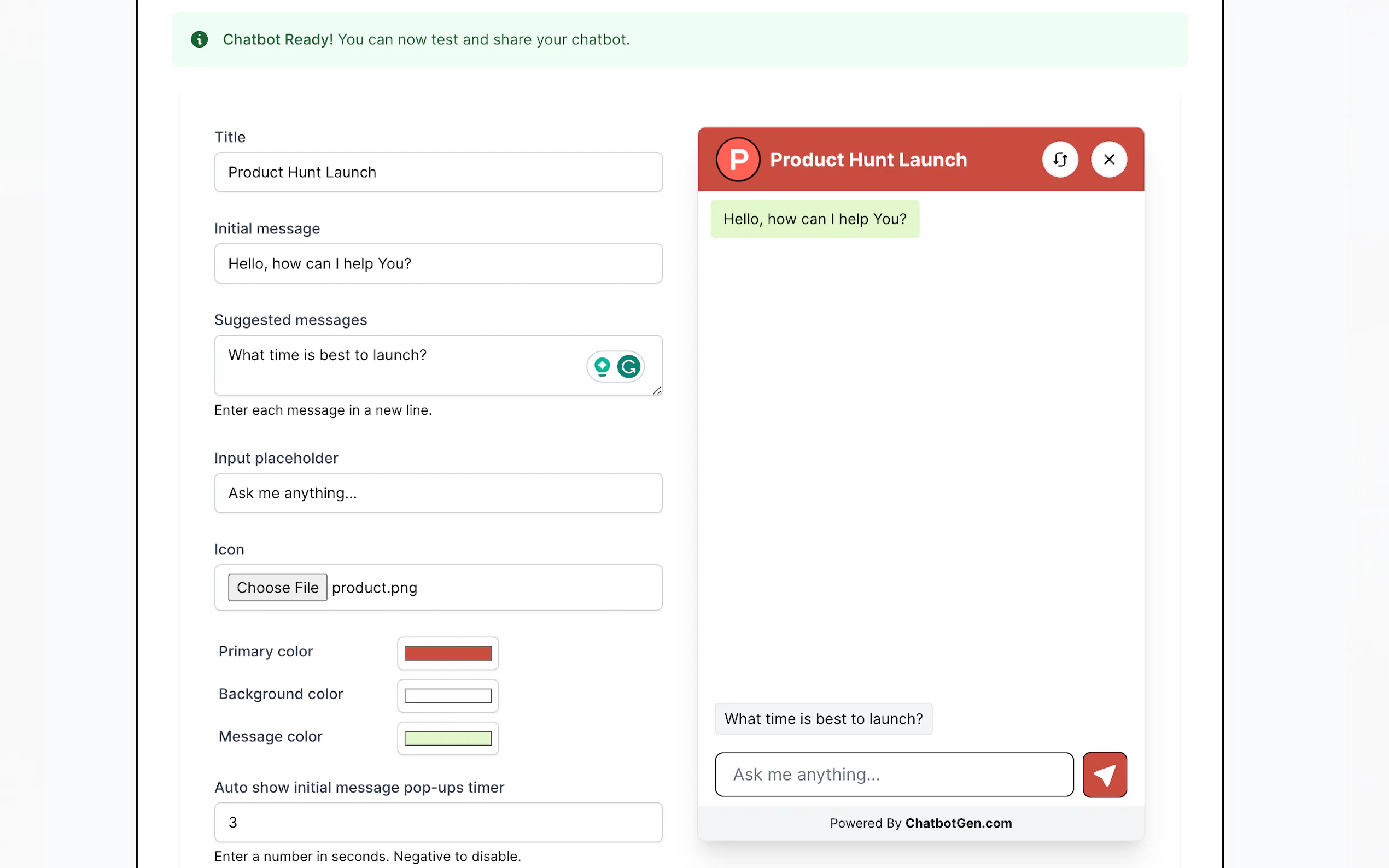Click the red send message arrow button
1389x868 pixels.
pos(1104,775)
